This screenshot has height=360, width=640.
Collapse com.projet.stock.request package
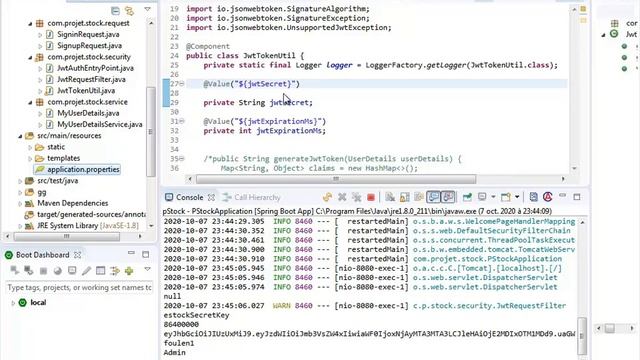pos(30,24)
